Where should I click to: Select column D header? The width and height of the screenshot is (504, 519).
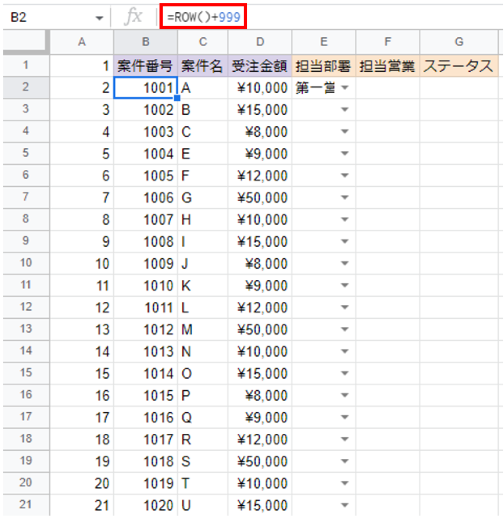(x=260, y=42)
